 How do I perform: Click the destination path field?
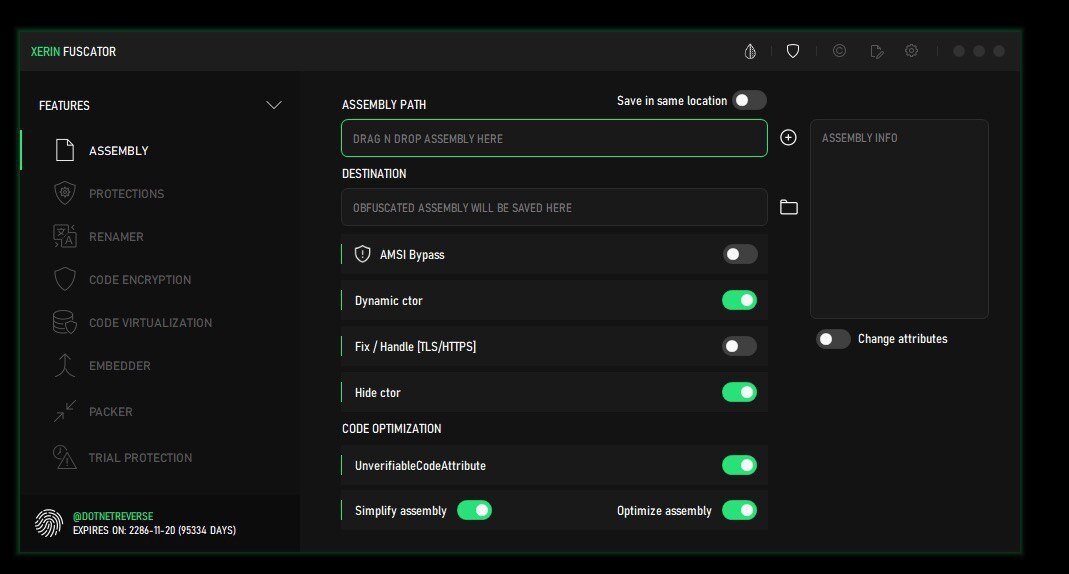(x=554, y=208)
